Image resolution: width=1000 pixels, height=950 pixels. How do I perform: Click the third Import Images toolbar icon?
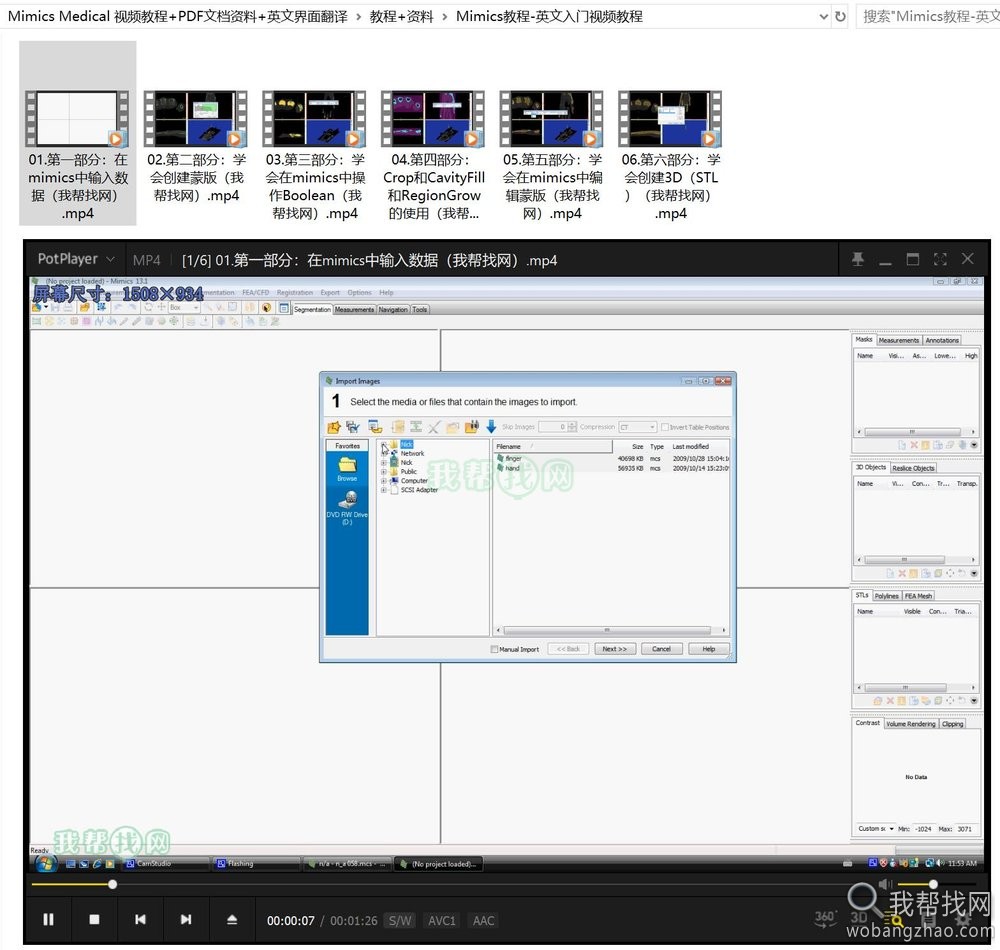pos(375,427)
